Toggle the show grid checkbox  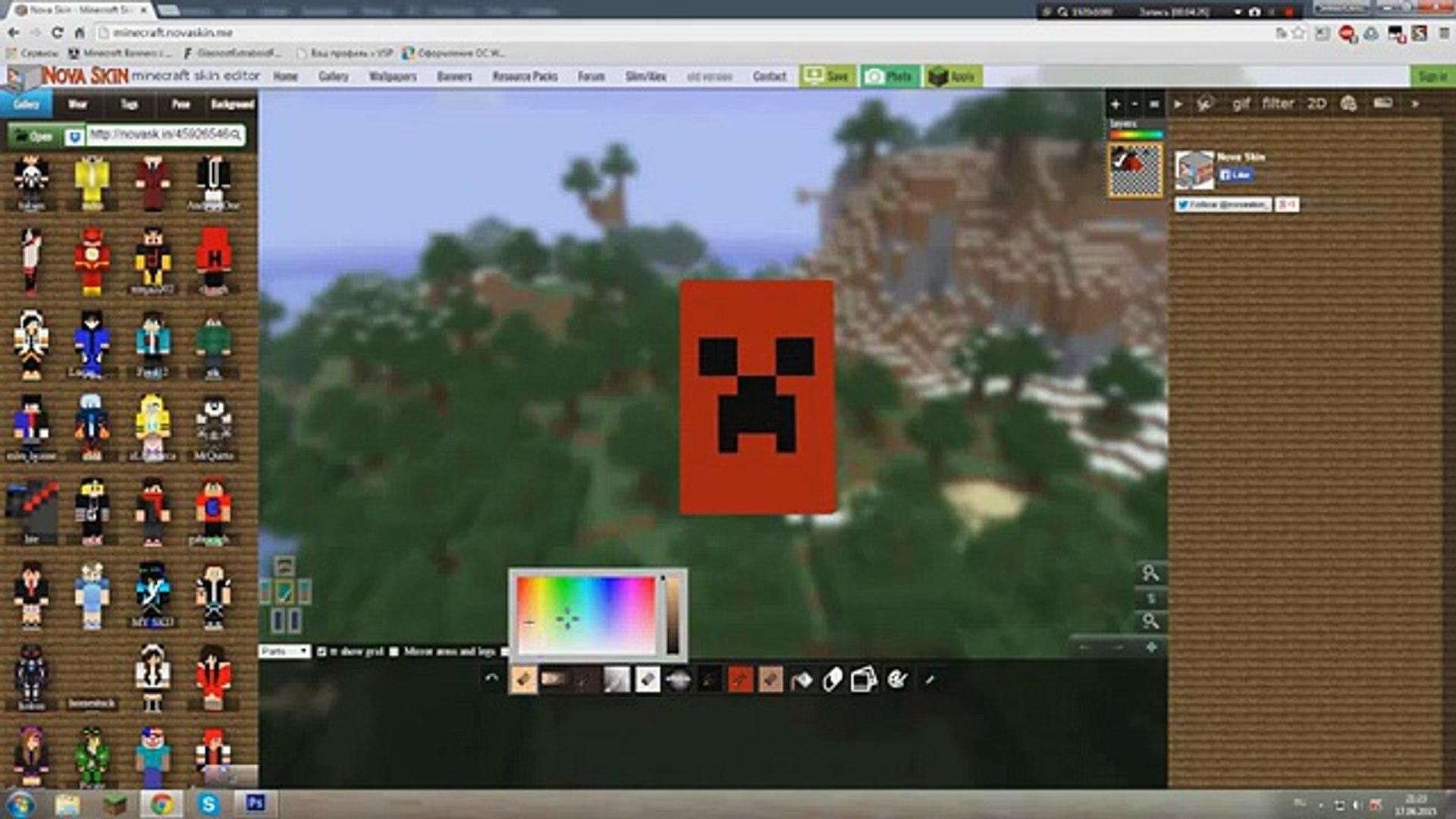point(322,651)
